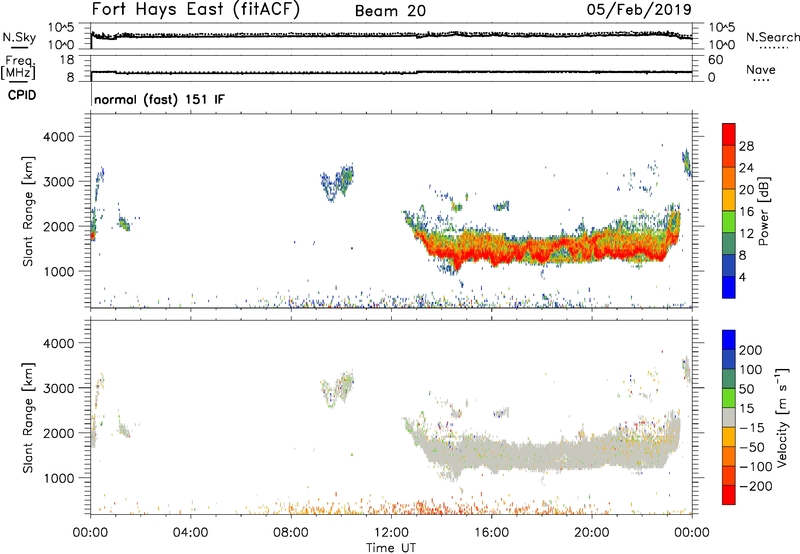Pick the light green 12–16 dB power segment
Image resolution: width=800 pixels, height=554 pixels.
[729, 222]
